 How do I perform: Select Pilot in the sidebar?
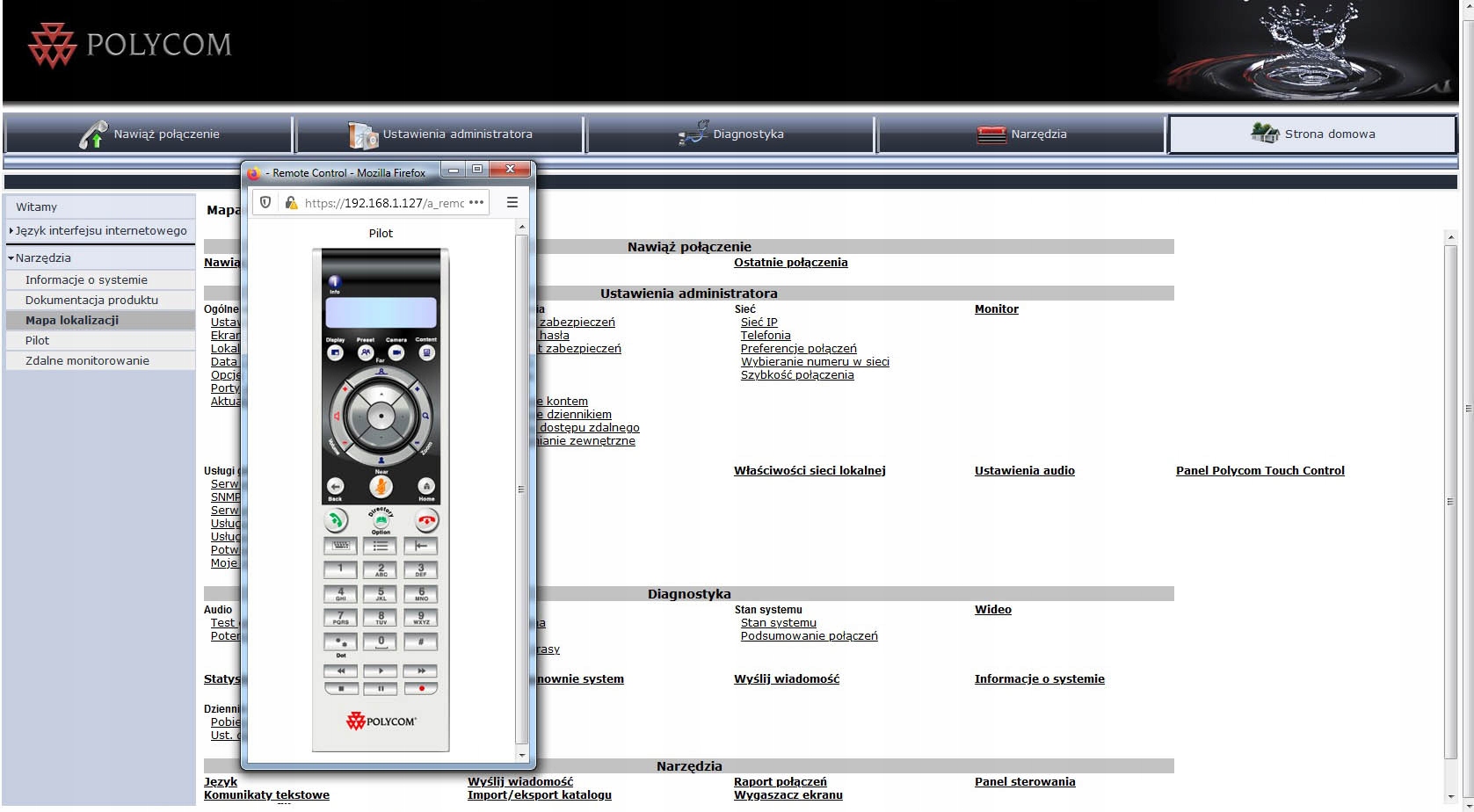(x=100, y=340)
